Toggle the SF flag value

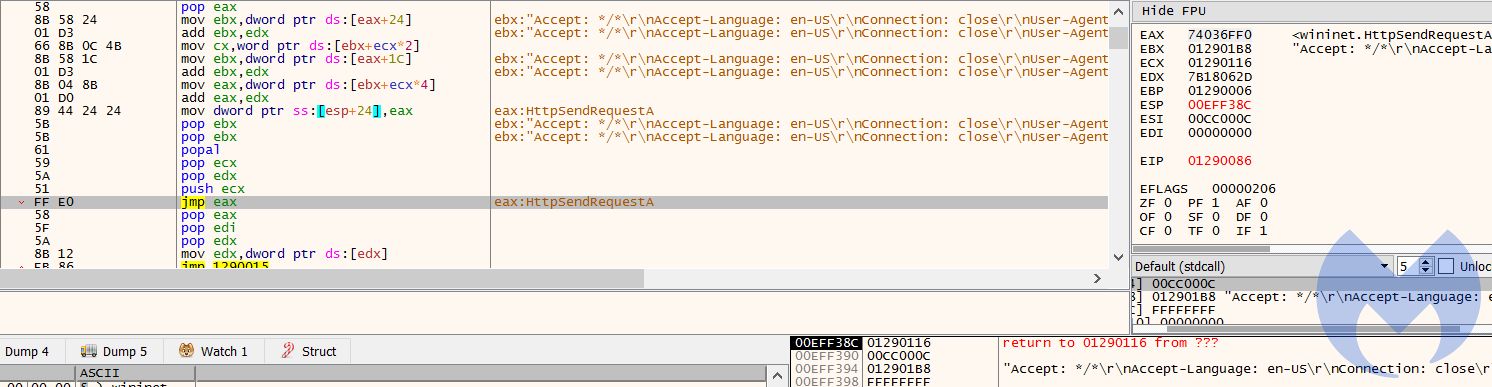click(x=1215, y=217)
